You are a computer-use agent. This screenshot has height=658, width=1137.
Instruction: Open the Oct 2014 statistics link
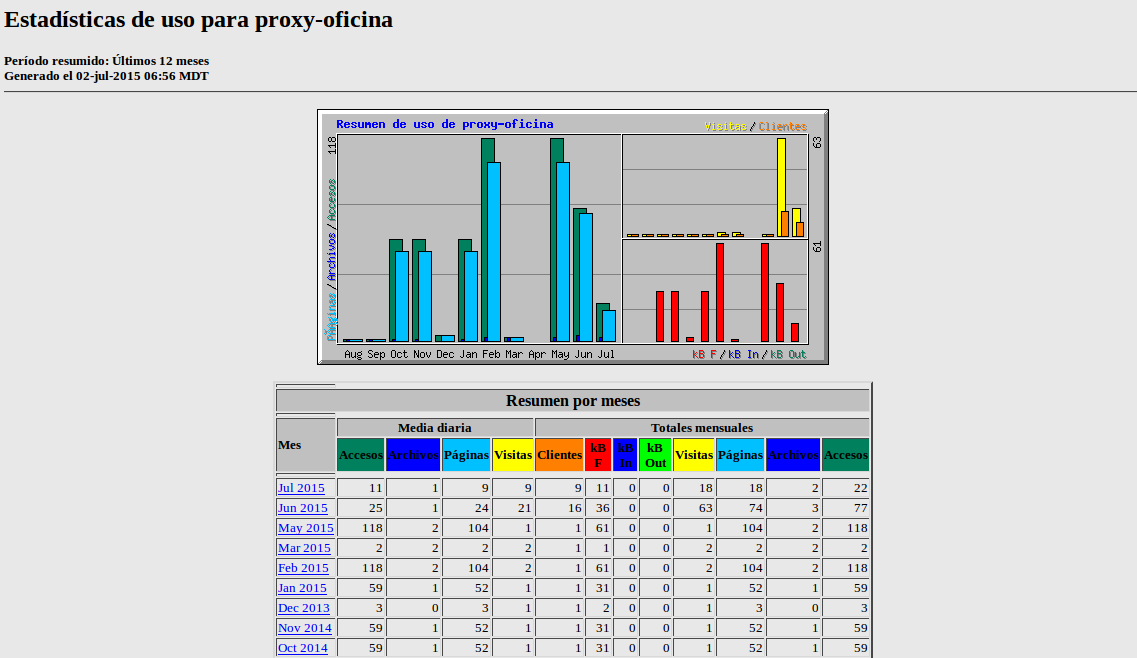(302, 648)
